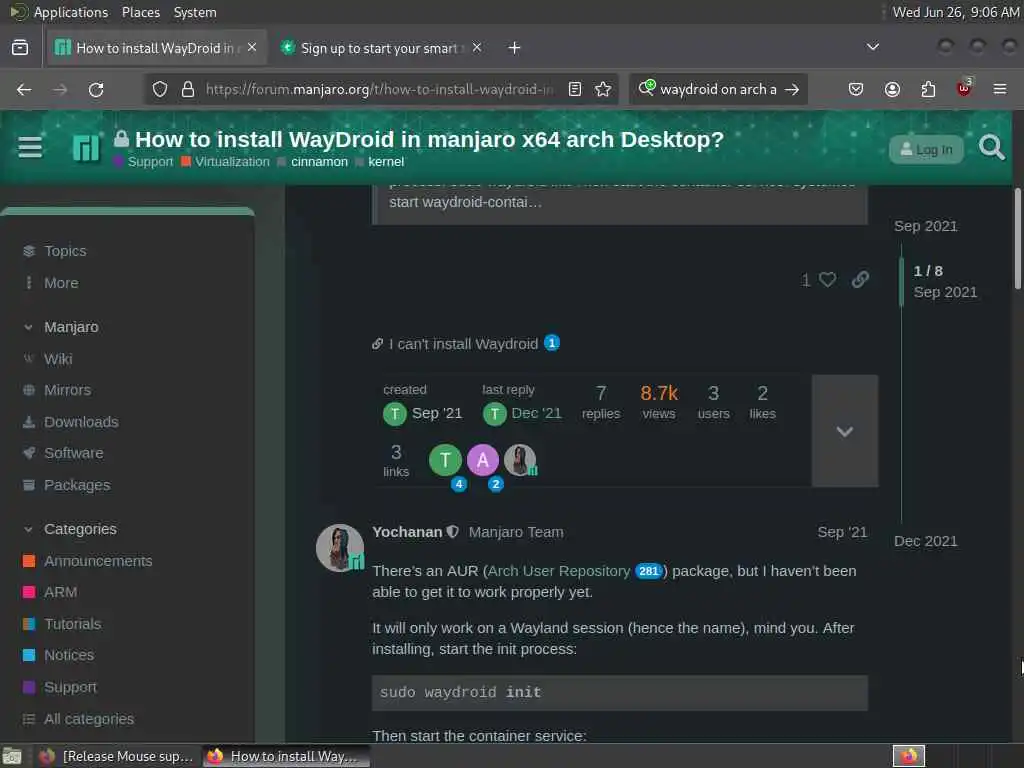Open Firefox application hamburger menu
This screenshot has height=768, width=1024.
[1000, 89]
